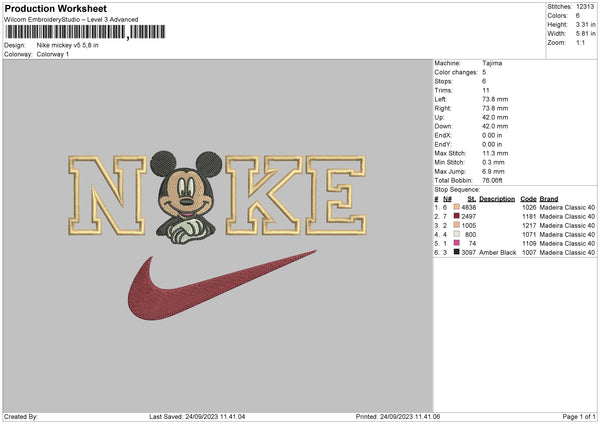Viewport: 600px width, 424px height.
Task: Click the Max Stitch value '11.3 mm'
Action: point(495,153)
